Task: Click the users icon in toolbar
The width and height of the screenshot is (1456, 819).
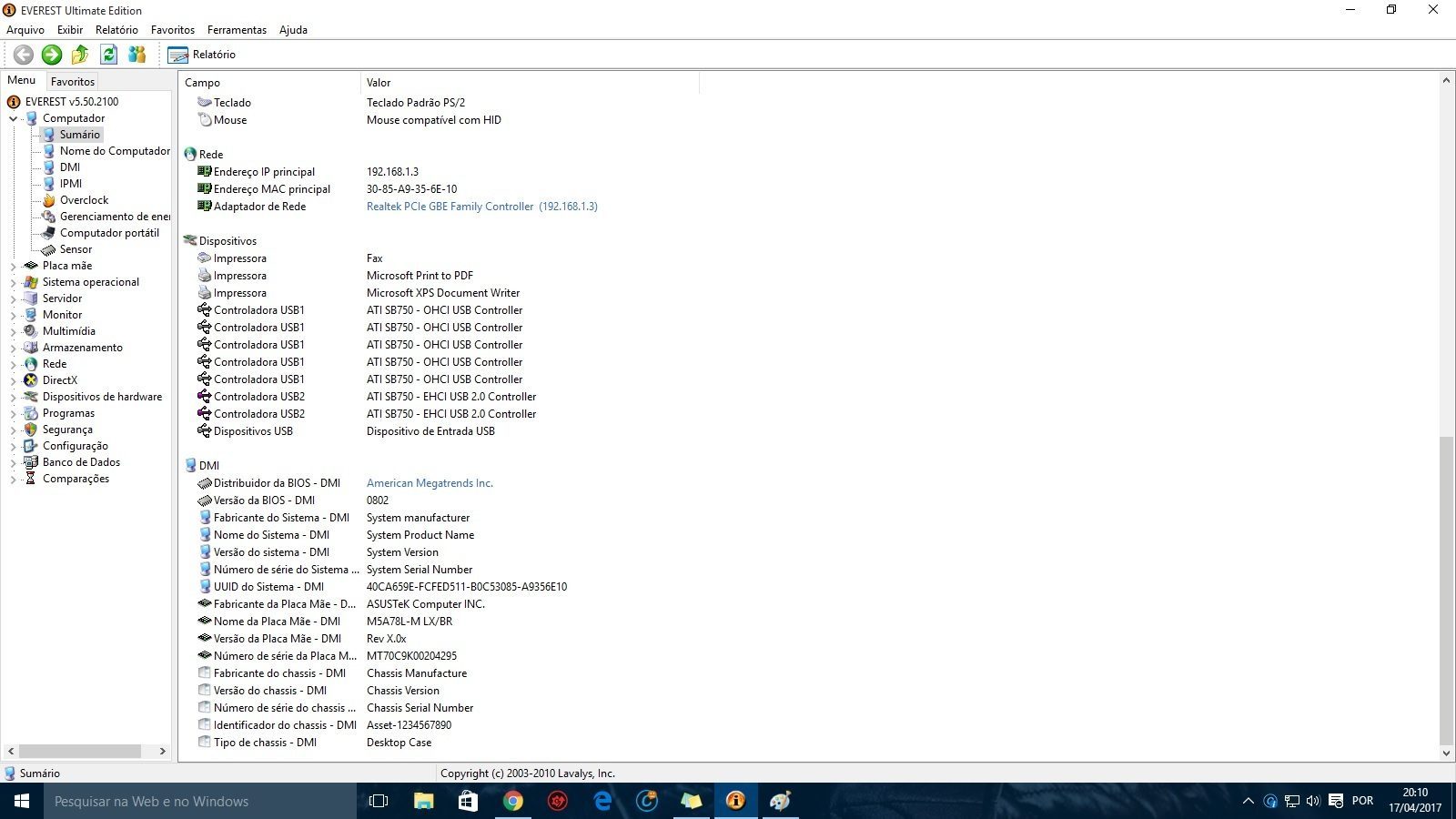Action: pyautogui.click(x=137, y=55)
